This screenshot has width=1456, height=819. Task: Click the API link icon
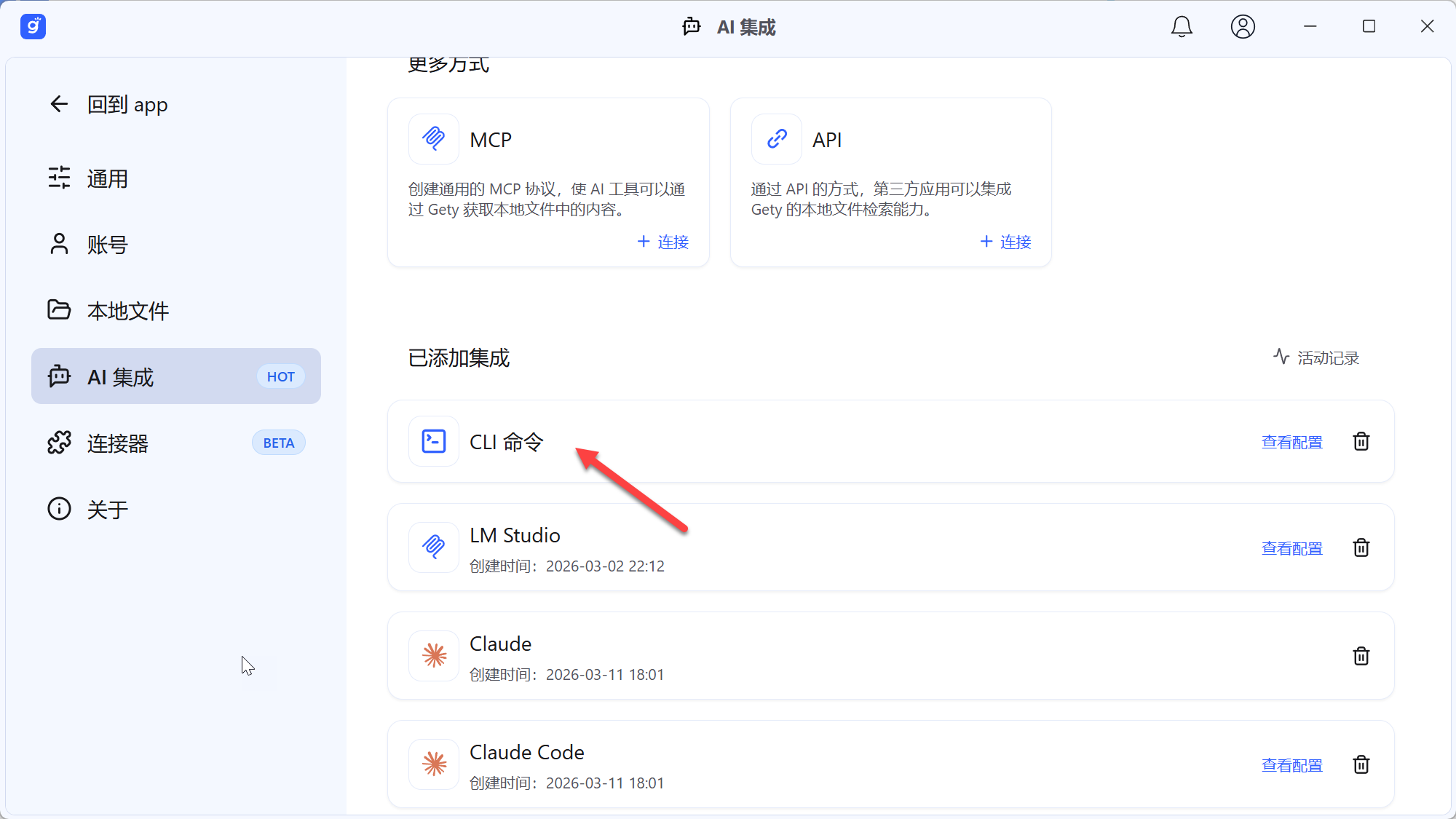pyautogui.click(x=777, y=138)
